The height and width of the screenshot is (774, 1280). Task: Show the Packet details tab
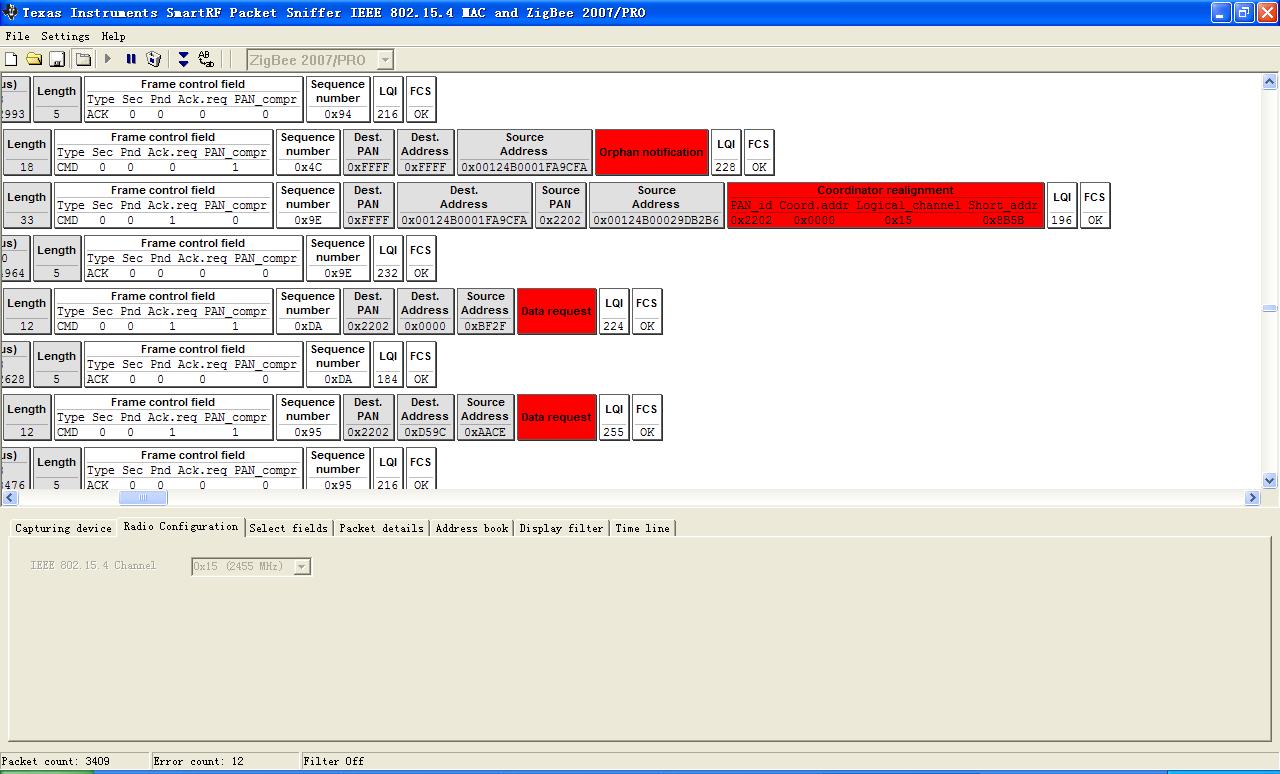[381, 528]
